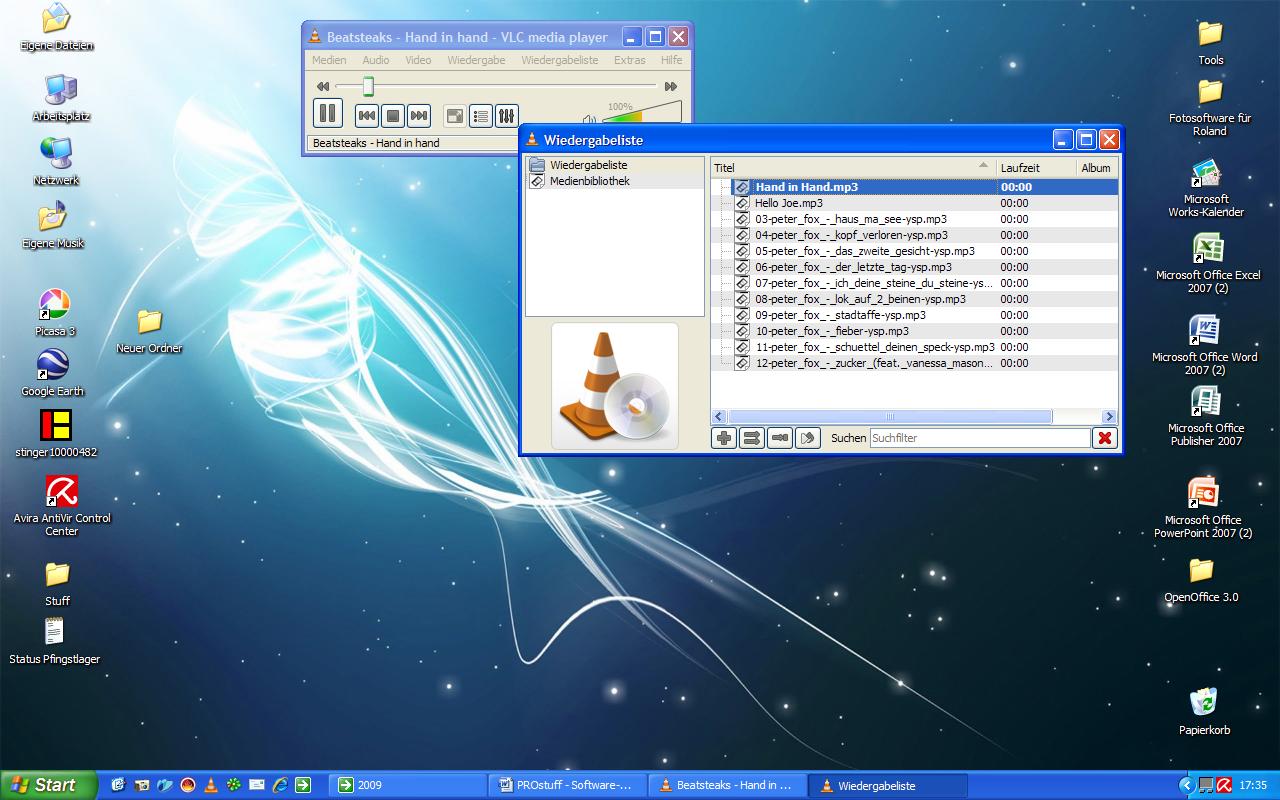Toggle playlist view icon in VLC player
The height and width of the screenshot is (800, 1280).
481,116
